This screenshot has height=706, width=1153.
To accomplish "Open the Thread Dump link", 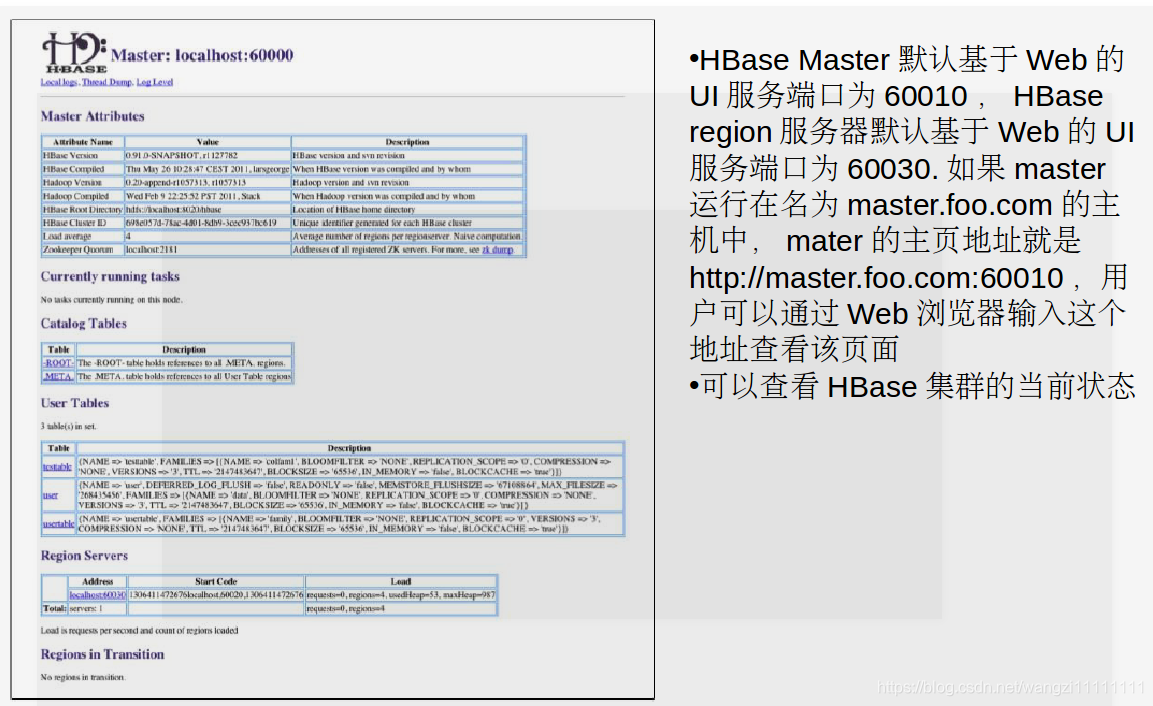I will [107, 82].
